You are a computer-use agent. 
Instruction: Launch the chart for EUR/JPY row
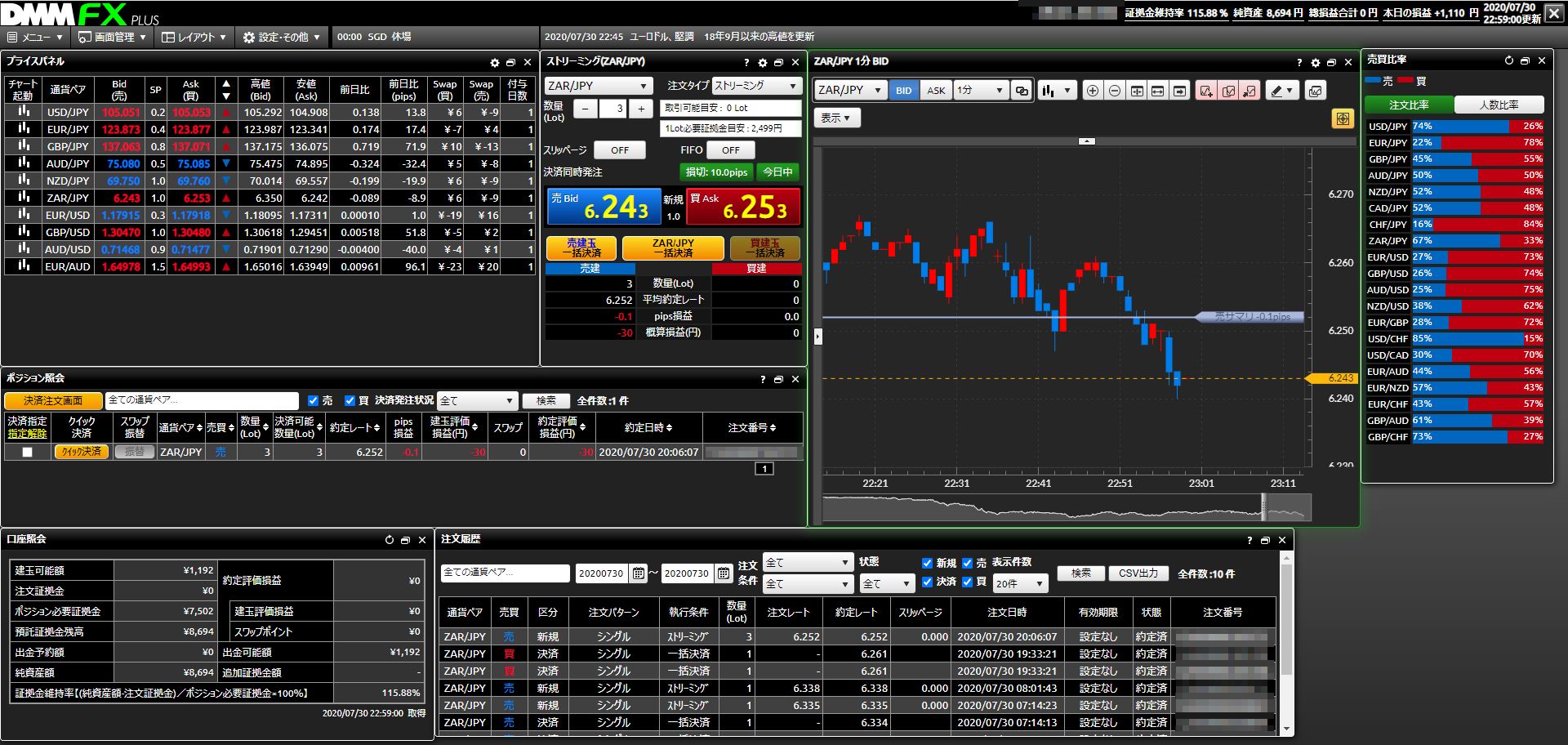pyautogui.click(x=24, y=129)
